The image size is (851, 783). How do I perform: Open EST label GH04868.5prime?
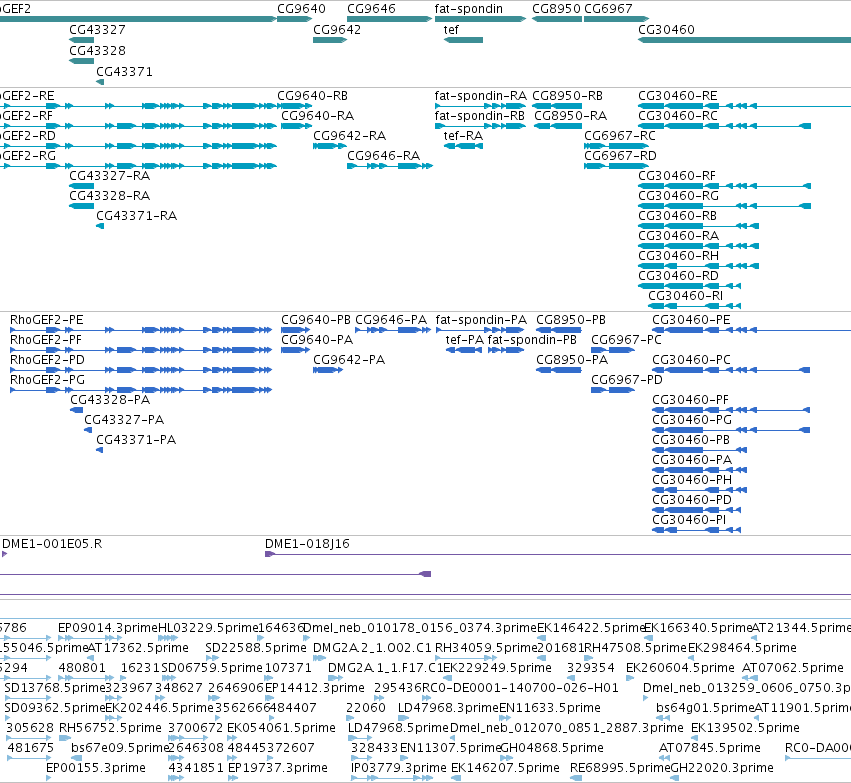[x=552, y=748]
